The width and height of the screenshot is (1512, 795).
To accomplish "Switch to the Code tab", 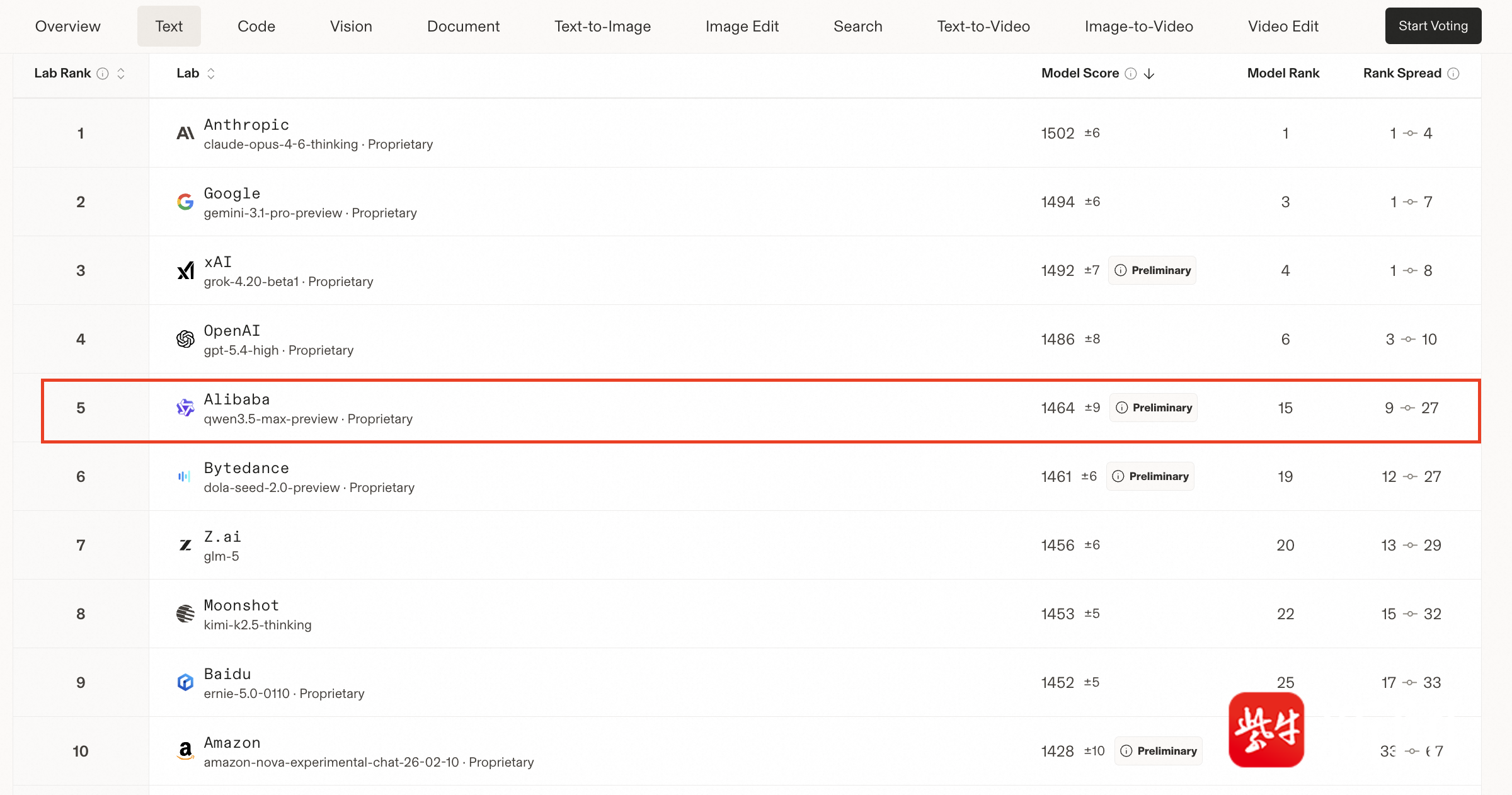I will click(256, 26).
